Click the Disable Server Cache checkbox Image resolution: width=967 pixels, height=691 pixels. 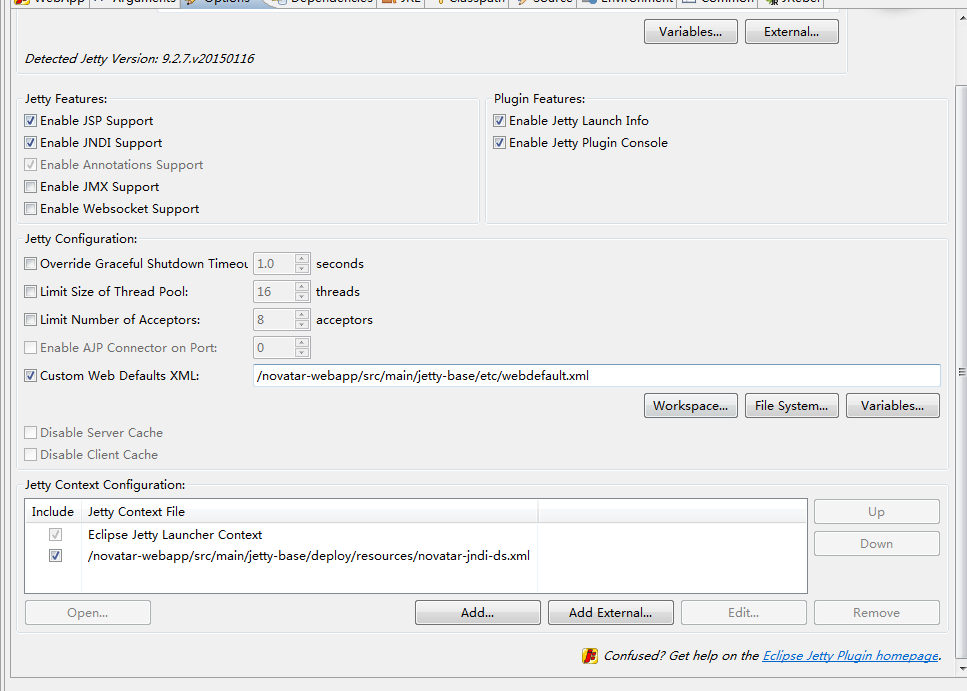30,432
